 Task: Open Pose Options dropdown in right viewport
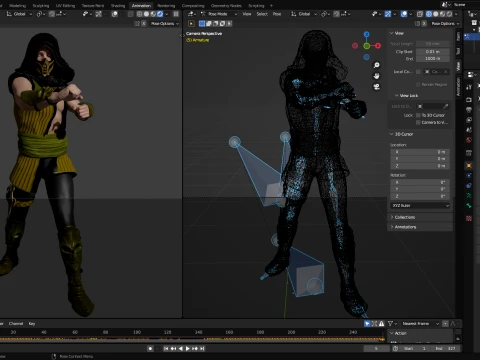(x=445, y=24)
